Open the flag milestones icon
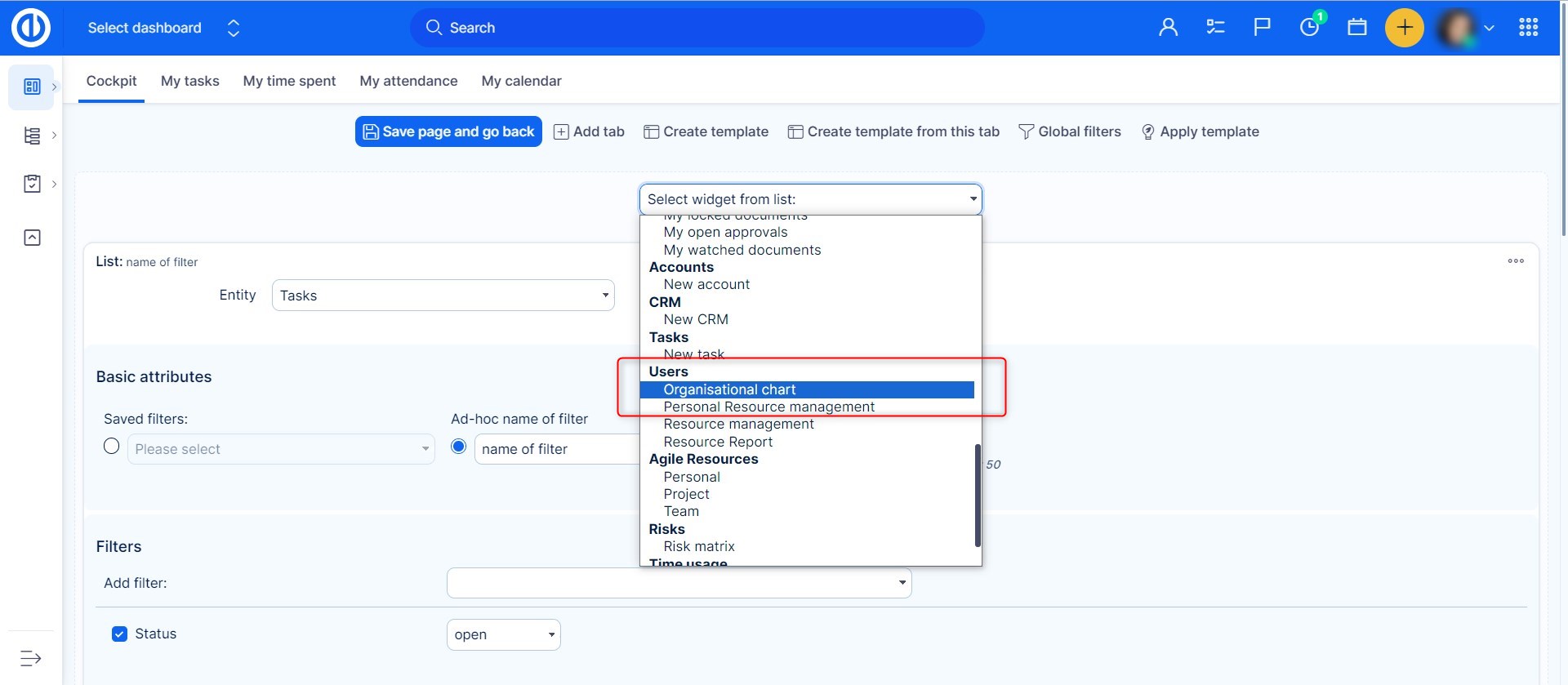The image size is (1568, 685). point(1262,28)
